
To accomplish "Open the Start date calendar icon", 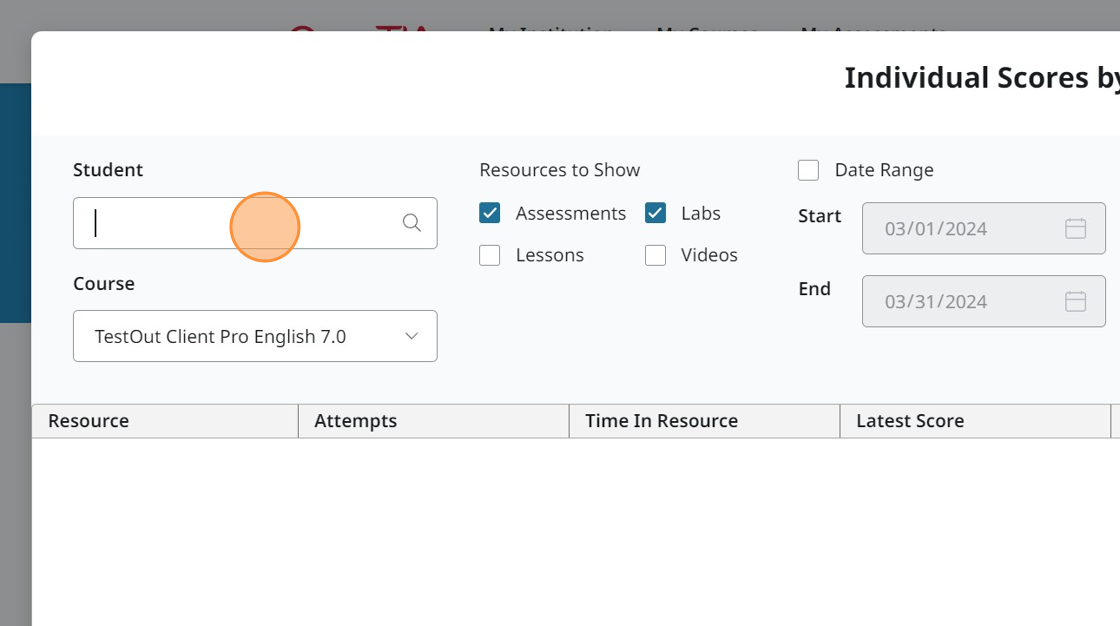I will click(x=1075, y=229).
